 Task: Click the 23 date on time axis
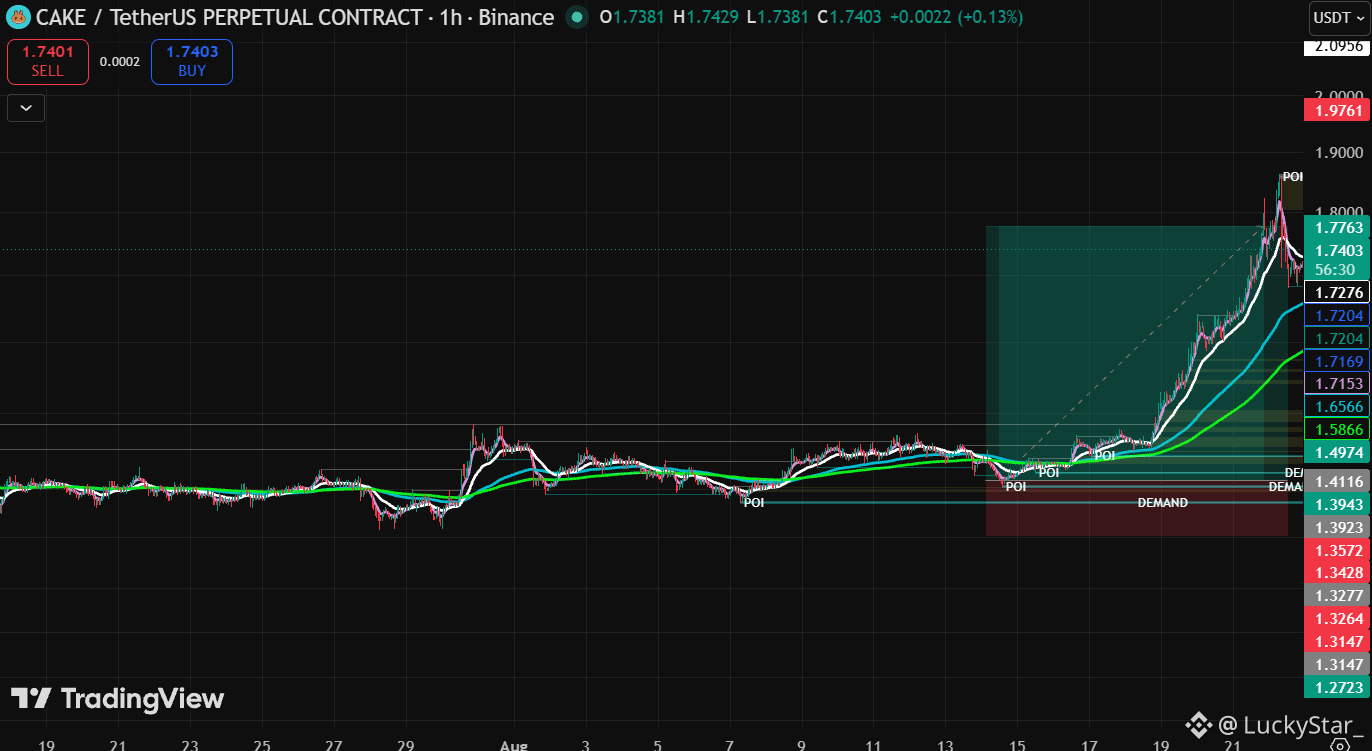[190, 746]
